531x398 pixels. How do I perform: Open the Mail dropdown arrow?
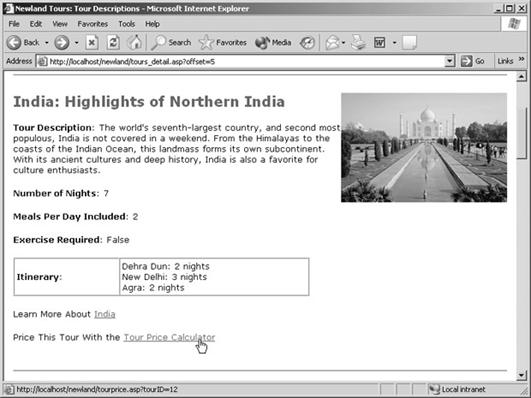343,43
